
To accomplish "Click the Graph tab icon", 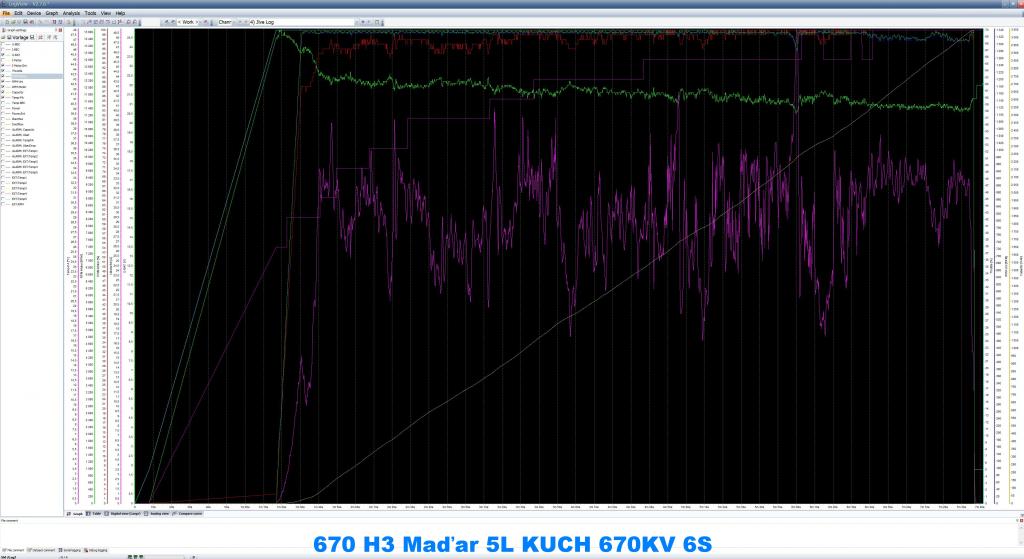I will (68, 513).
